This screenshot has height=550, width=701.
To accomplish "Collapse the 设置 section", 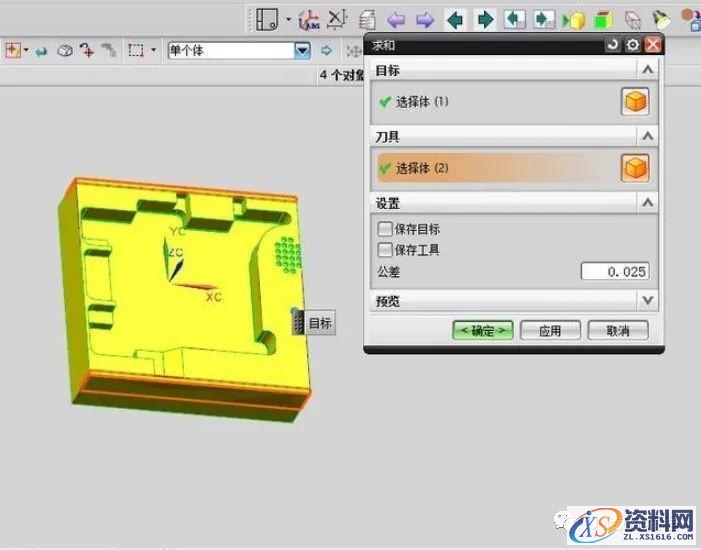I will click(648, 202).
